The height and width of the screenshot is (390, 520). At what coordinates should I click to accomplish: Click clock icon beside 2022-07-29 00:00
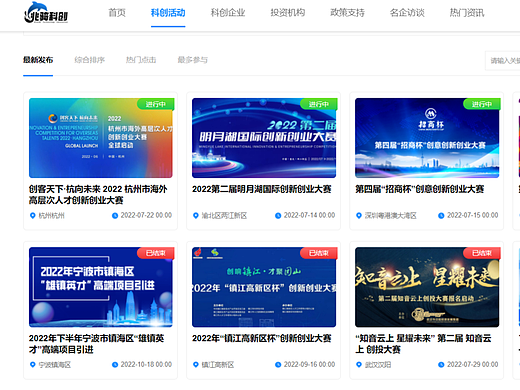tap(441, 365)
